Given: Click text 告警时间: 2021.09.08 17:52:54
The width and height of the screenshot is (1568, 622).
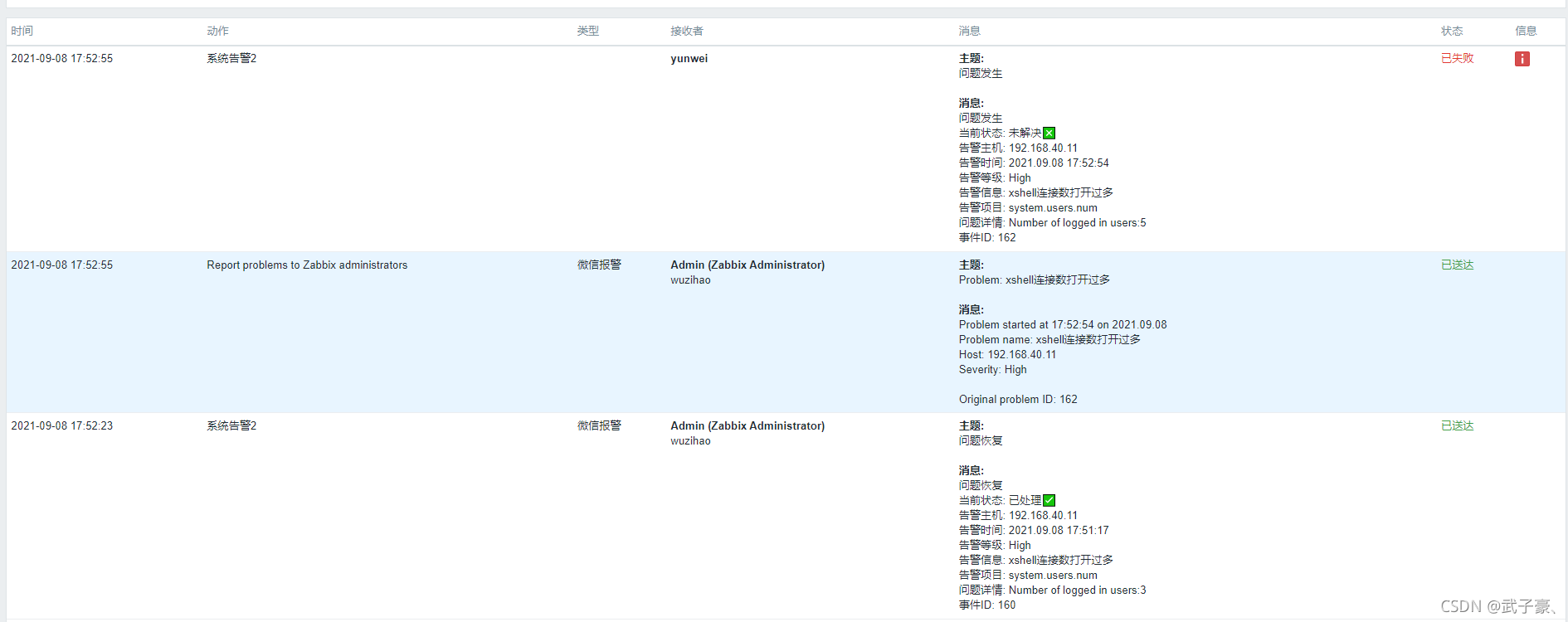Looking at the screenshot, I should pyautogui.click(x=1034, y=163).
